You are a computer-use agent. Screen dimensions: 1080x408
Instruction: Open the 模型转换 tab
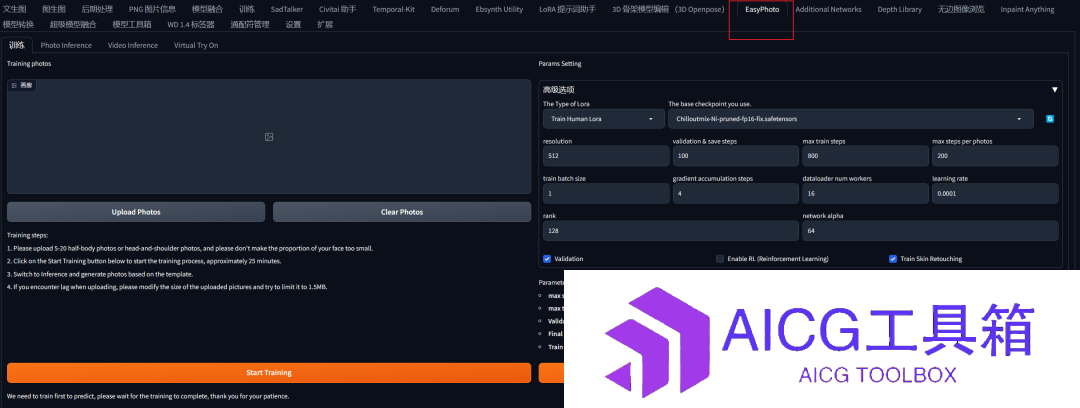click(18, 24)
